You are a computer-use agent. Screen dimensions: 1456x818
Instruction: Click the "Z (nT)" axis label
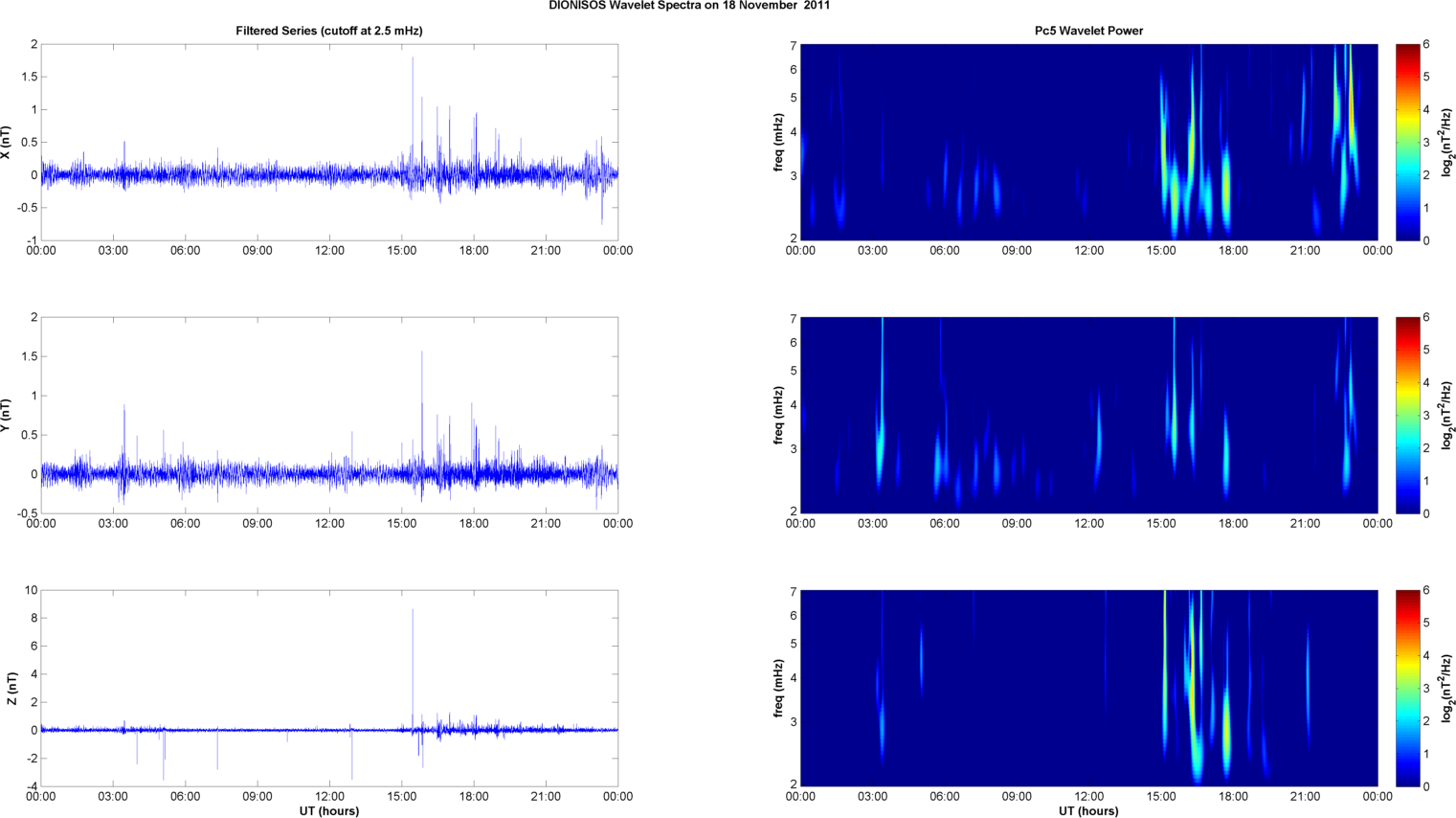[11, 688]
